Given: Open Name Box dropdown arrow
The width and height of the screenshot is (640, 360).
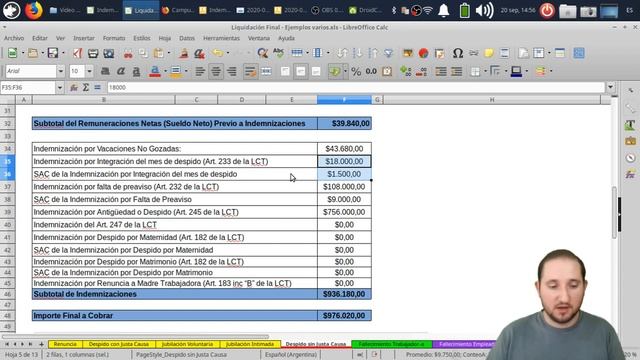Looking at the screenshot, I should 60,87.
